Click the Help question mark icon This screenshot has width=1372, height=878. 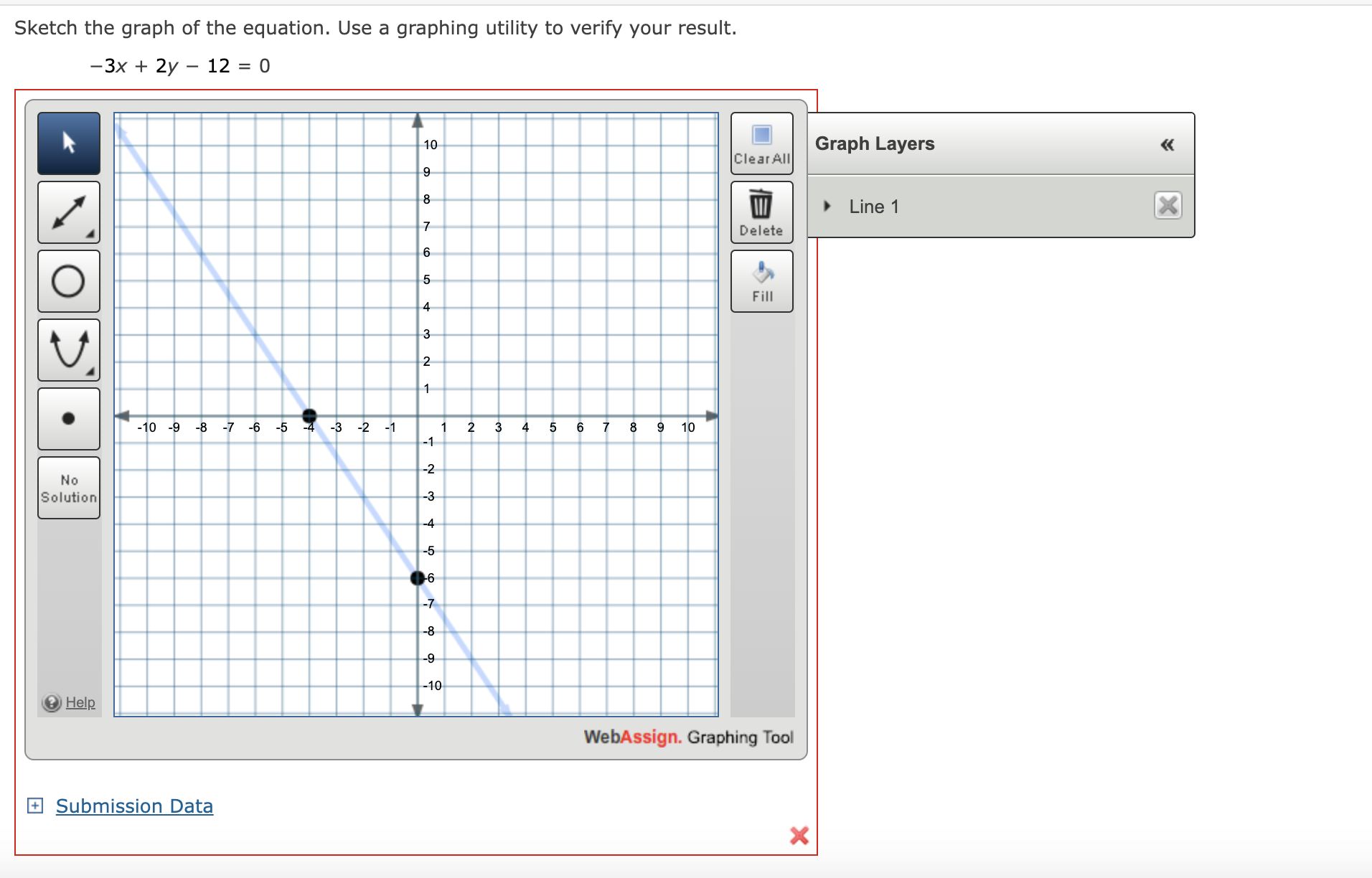[x=50, y=702]
